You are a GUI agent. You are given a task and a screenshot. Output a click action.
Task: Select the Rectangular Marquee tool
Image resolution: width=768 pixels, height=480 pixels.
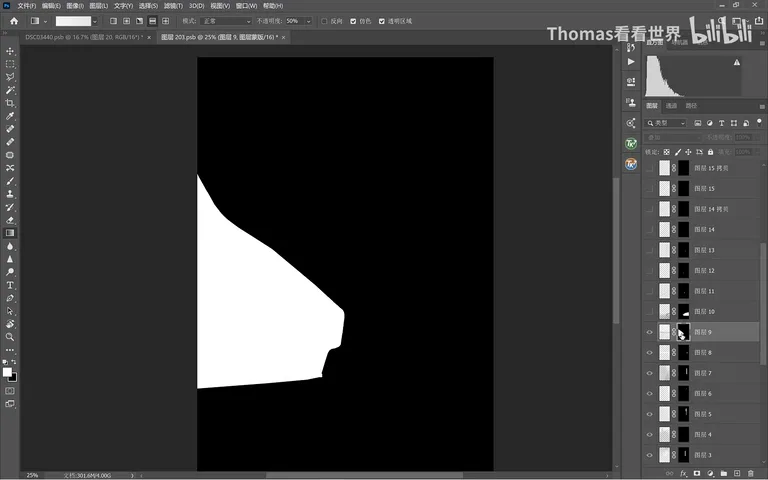[10, 64]
